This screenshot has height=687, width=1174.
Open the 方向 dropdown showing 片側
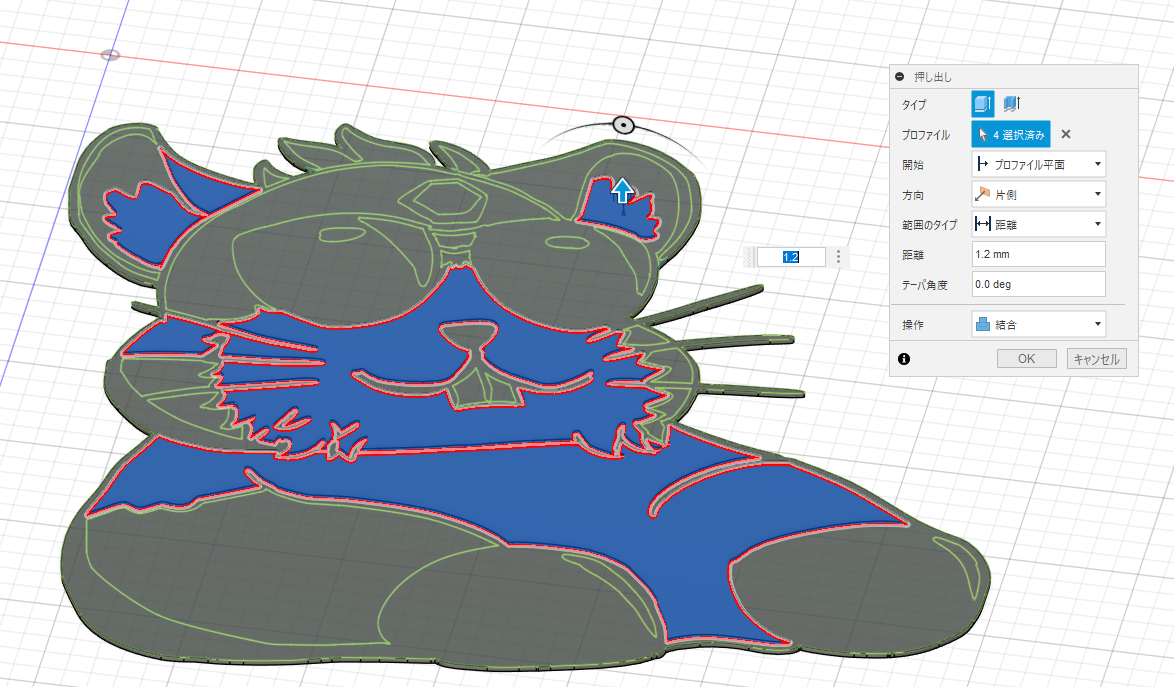pyautogui.click(x=1038, y=195)
